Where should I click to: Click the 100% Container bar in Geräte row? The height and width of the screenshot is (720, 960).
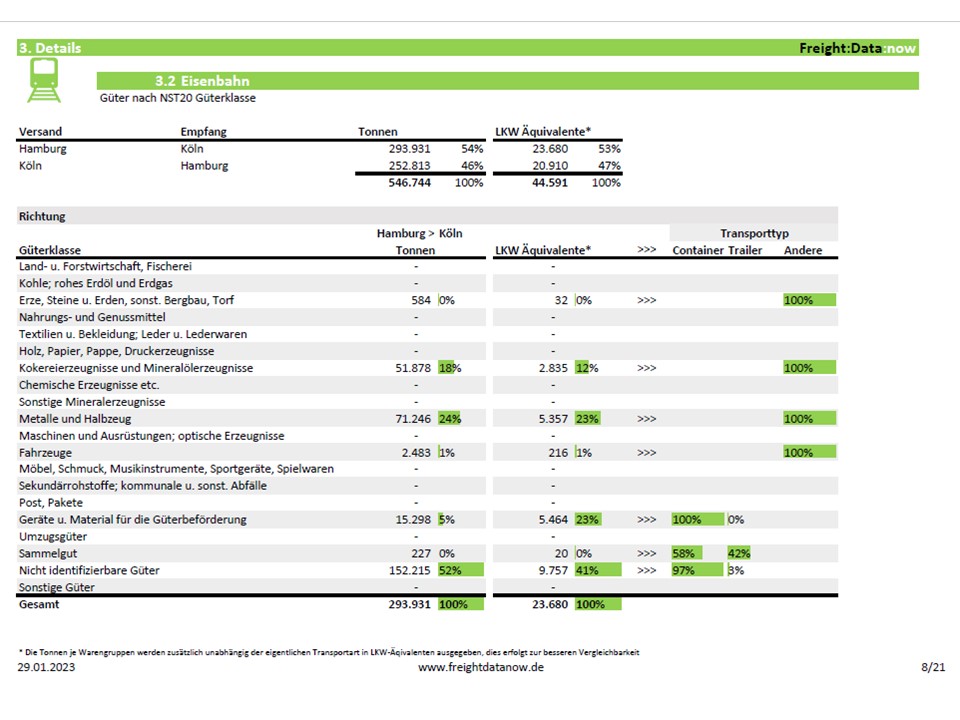(698, 520)
